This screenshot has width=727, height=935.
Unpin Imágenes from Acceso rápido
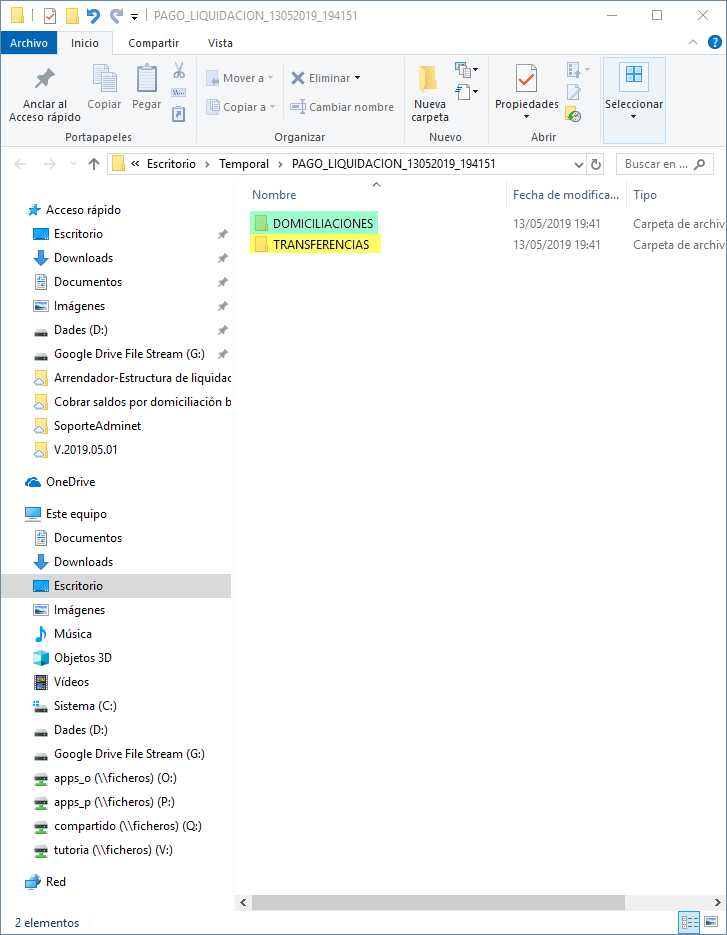tap(222, 306)
